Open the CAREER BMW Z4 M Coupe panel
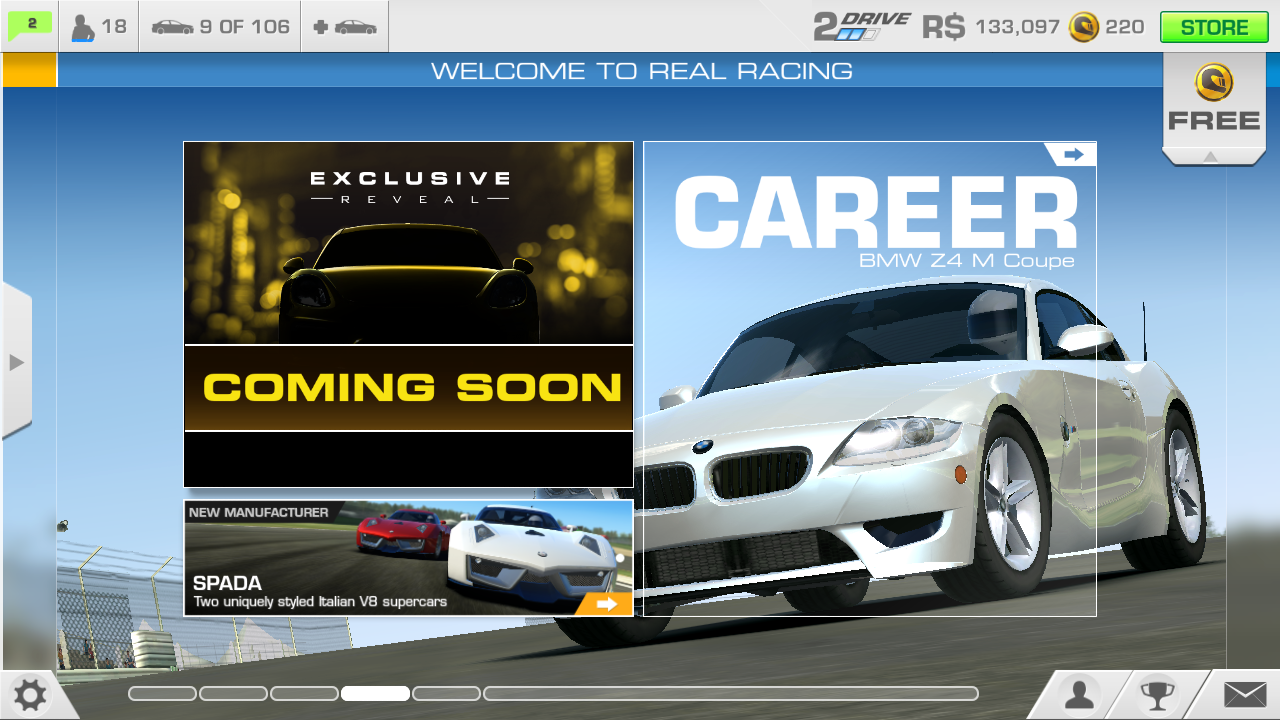Image resolution: width=1280 pixels, height=720 pixels. pyautogui.click(x=870, y=379)
